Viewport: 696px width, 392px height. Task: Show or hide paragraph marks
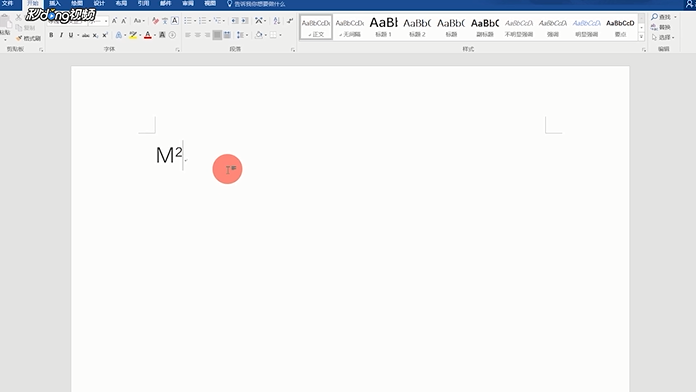tap(290, 20)
